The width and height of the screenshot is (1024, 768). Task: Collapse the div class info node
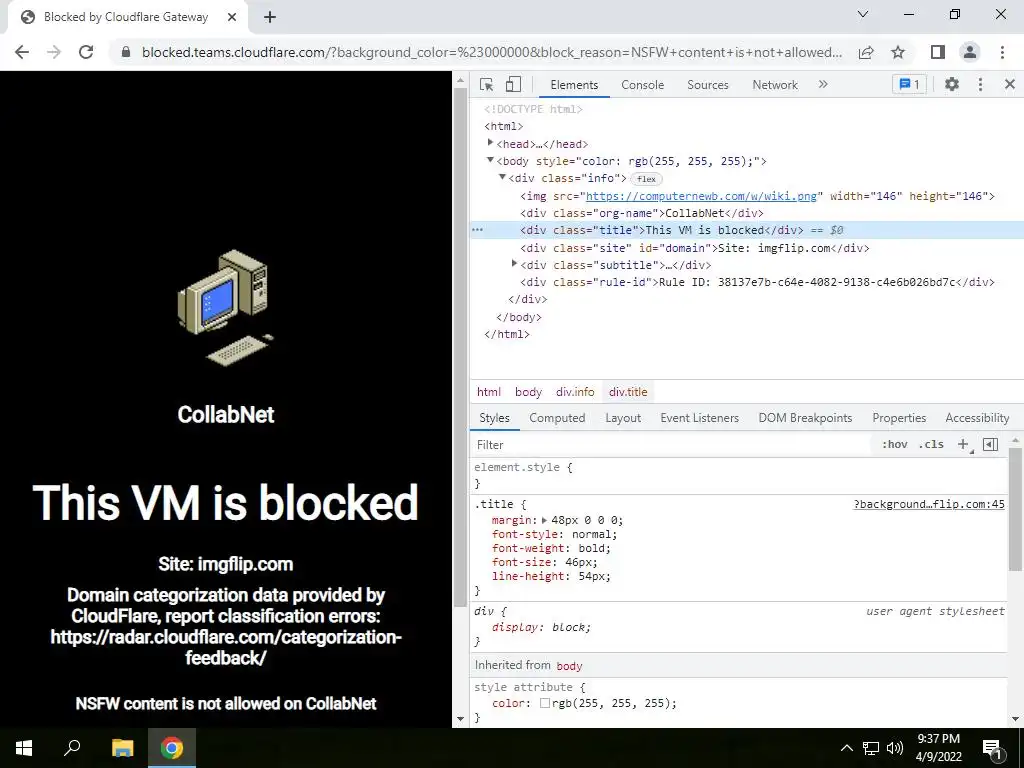(x=502, y=177)
